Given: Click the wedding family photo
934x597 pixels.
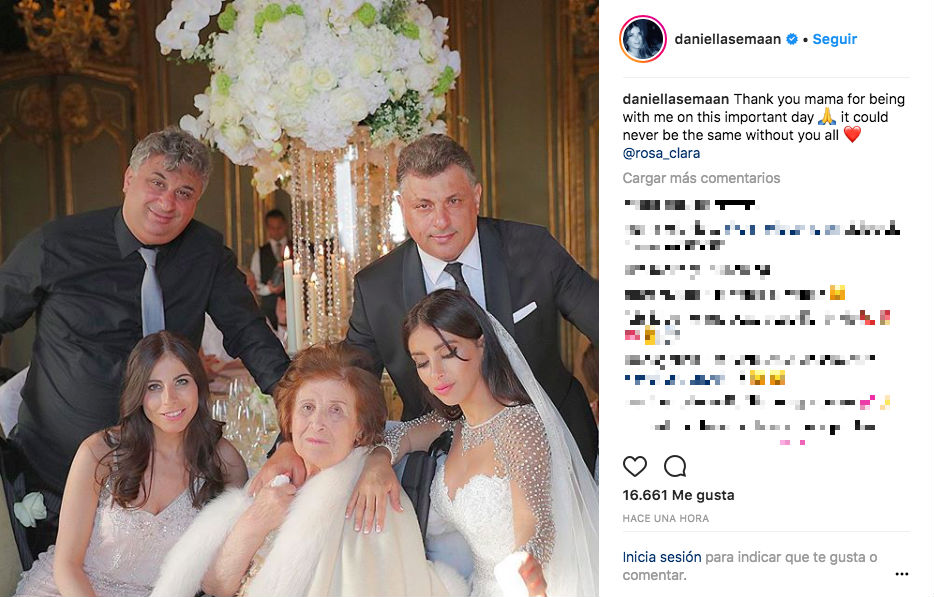Looking at the screenshot, I should 299,298.
